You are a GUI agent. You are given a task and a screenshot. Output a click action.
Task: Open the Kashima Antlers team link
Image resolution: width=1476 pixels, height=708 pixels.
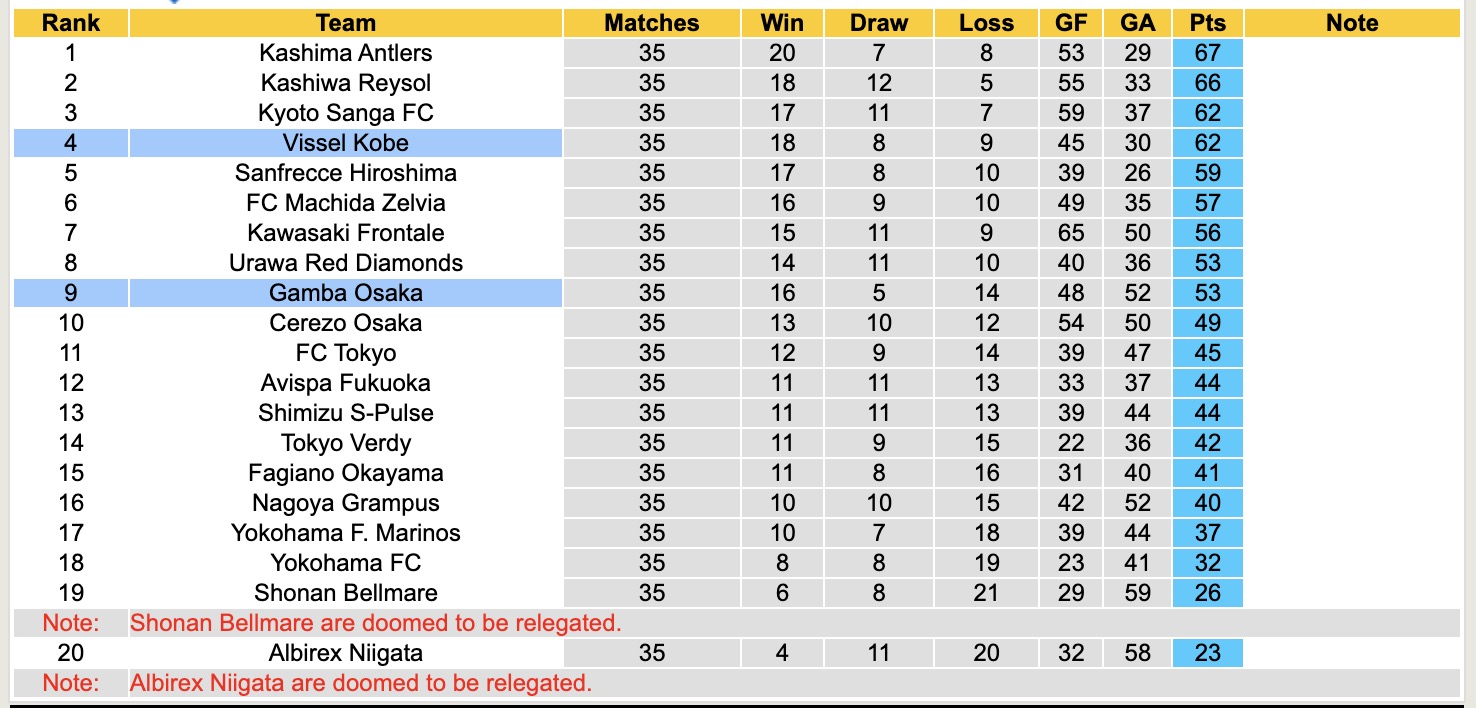coord(345,53)
